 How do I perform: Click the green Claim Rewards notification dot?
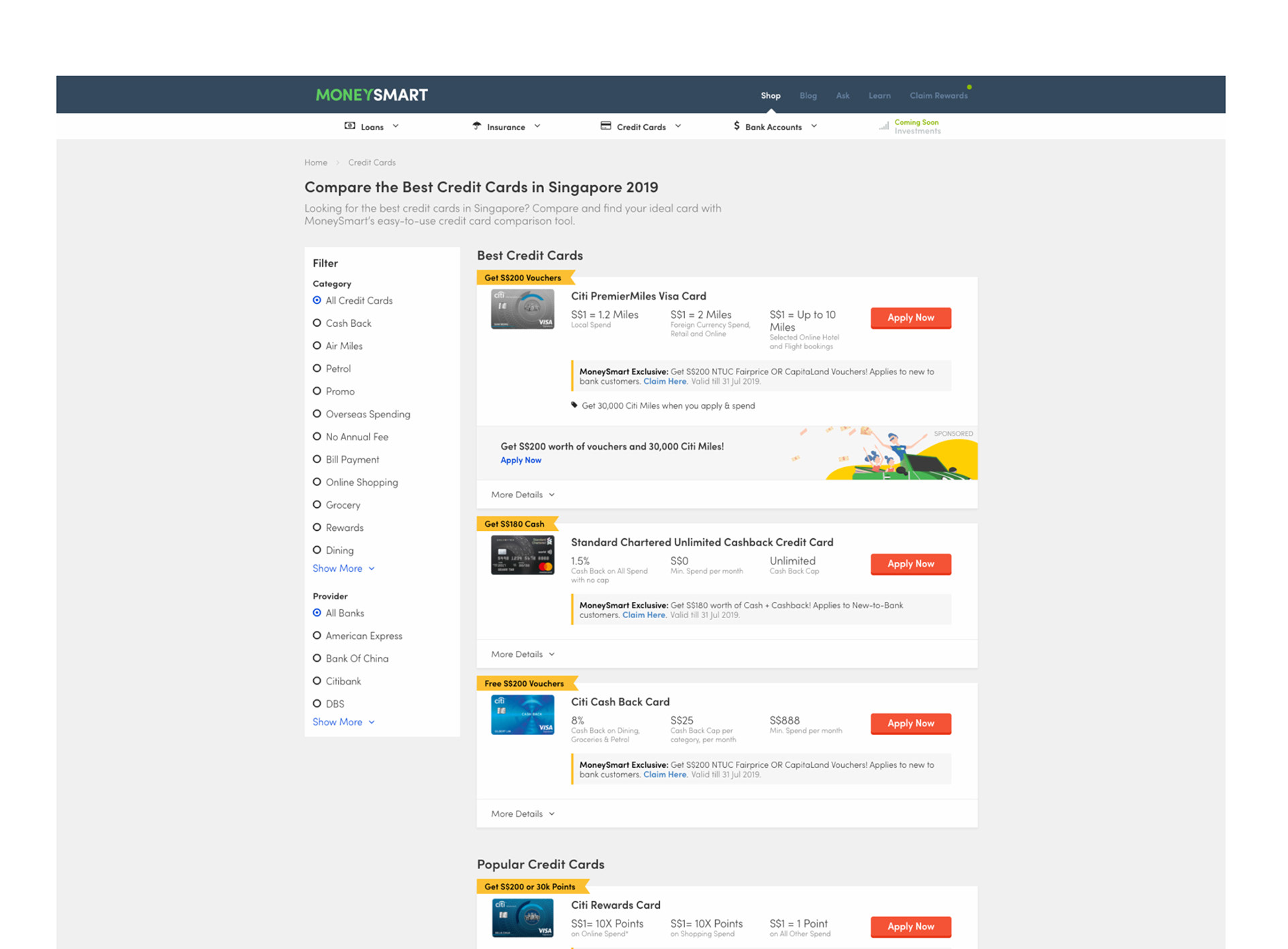tap(969, 87)
